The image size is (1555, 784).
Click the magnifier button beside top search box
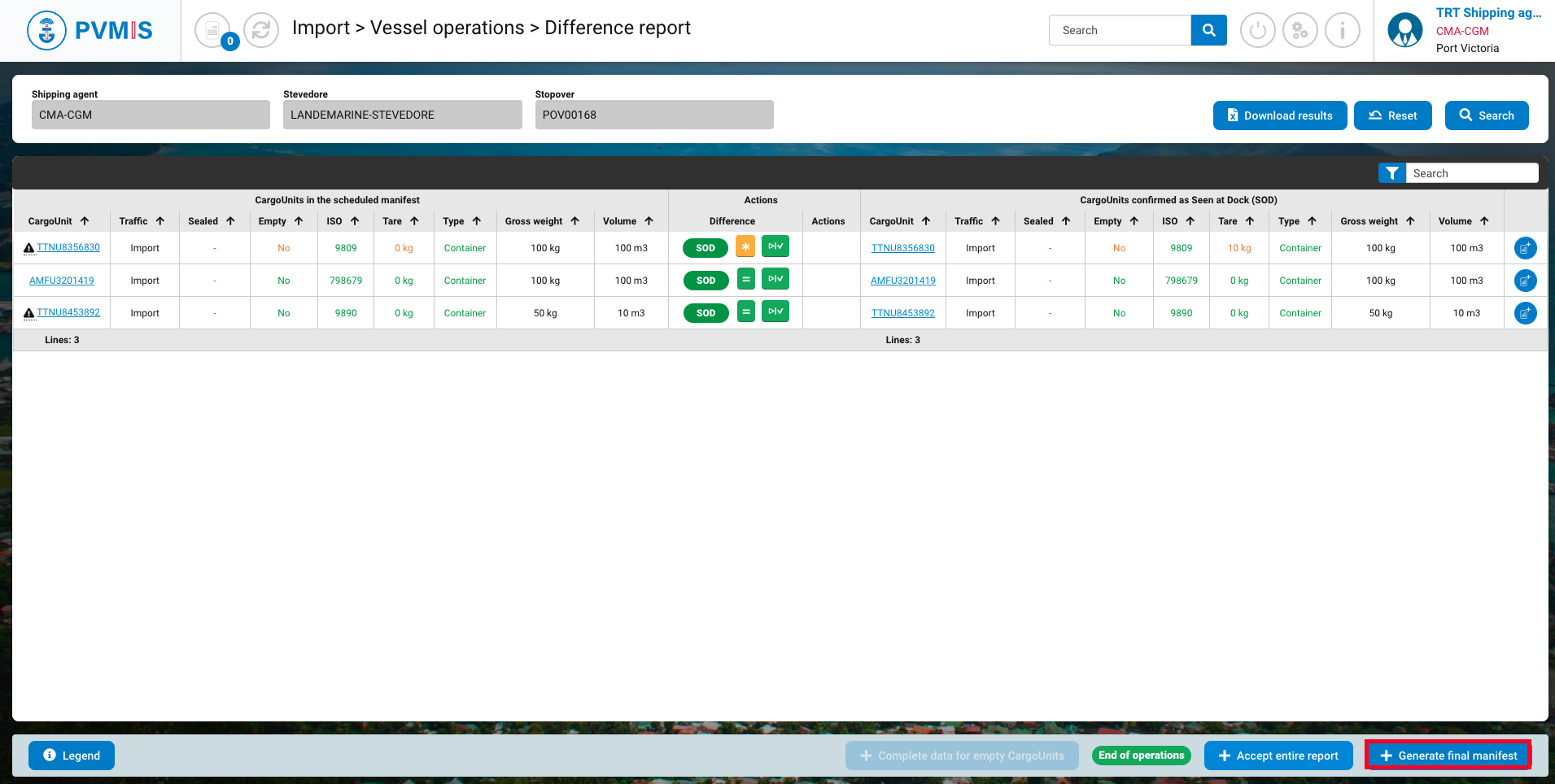tap(1208, 30)
